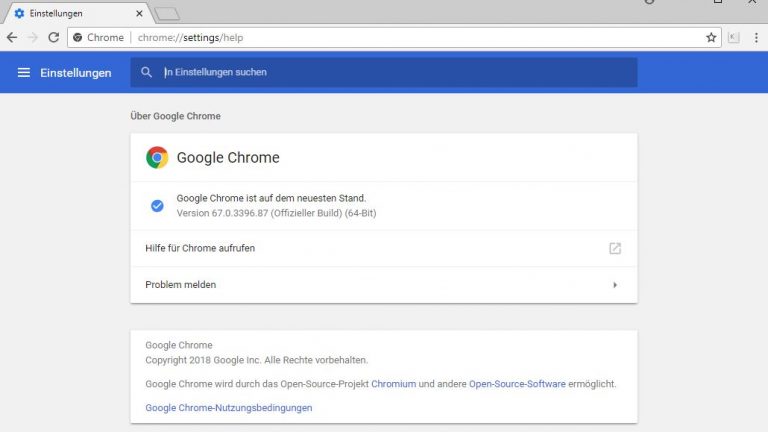This screenshot has height=432, width=768.
Task: Click the browser forward arrow
Action: pyautogui.click(x=33, y=37)
